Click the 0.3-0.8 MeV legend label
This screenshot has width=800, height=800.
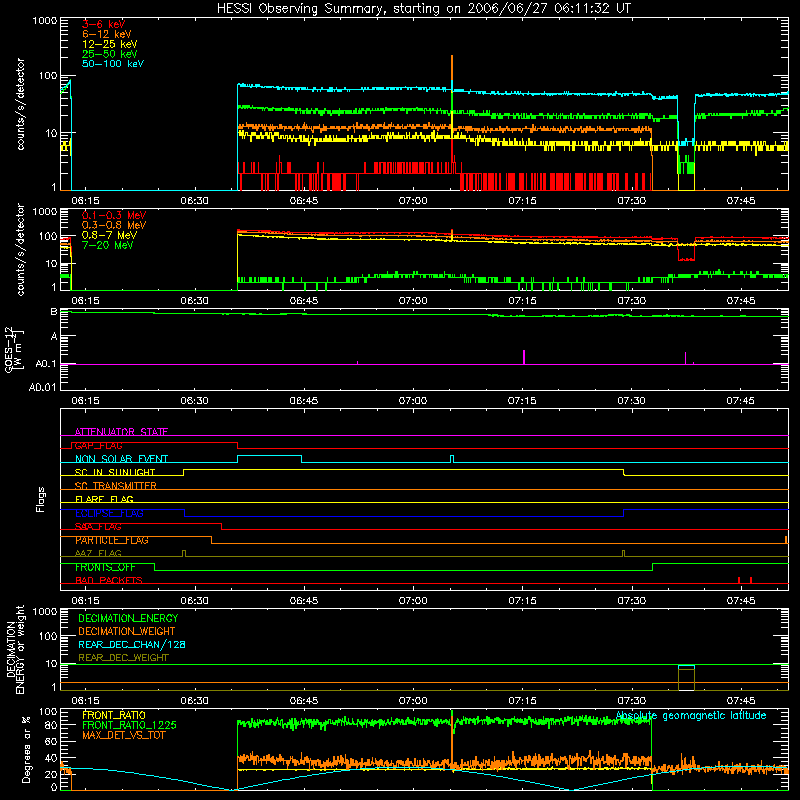(114, 225)
